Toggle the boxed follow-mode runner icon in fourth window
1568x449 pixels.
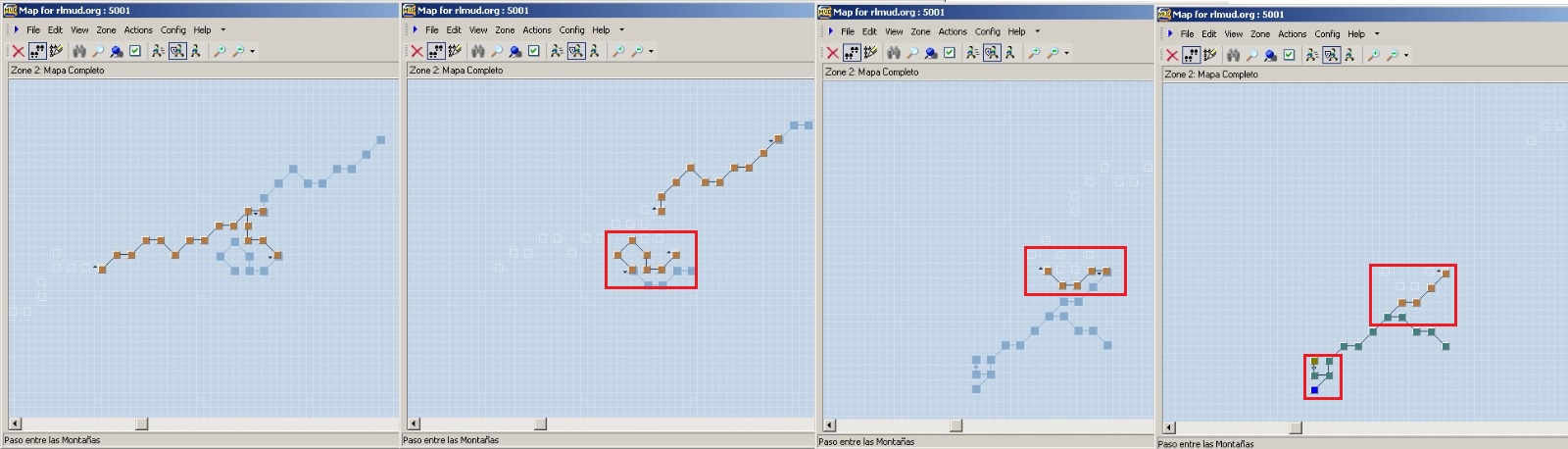(x=1331, y=55)
